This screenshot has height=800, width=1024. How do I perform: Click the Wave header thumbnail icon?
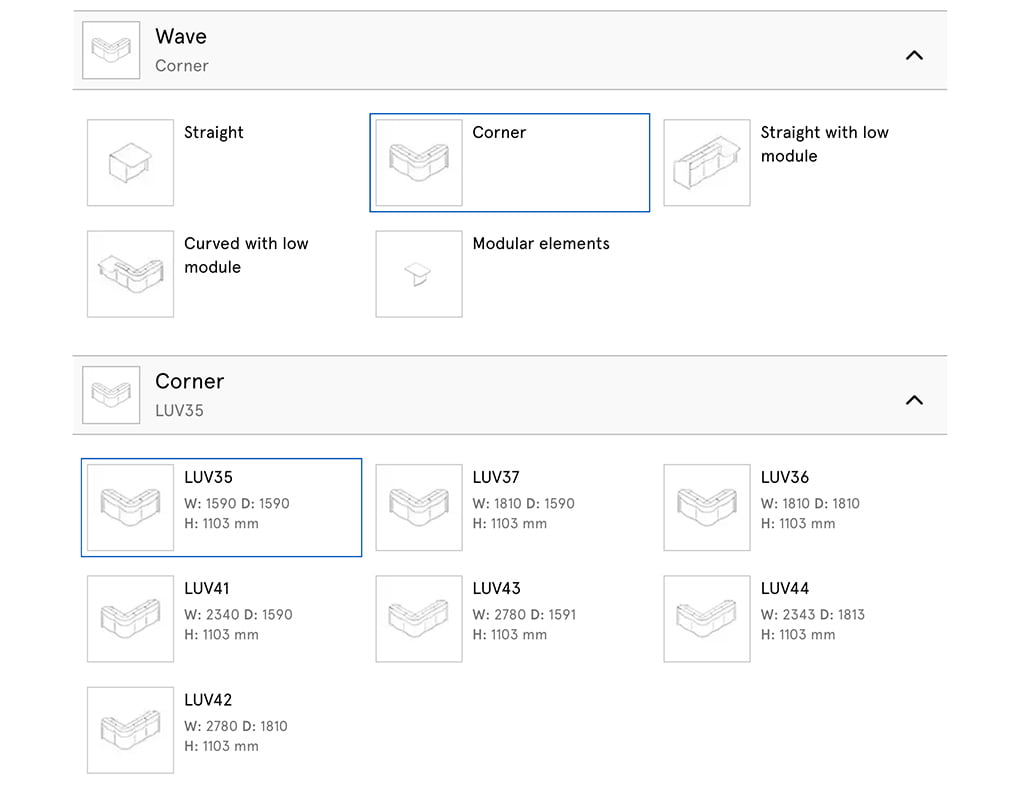click(x=111, y=50)
